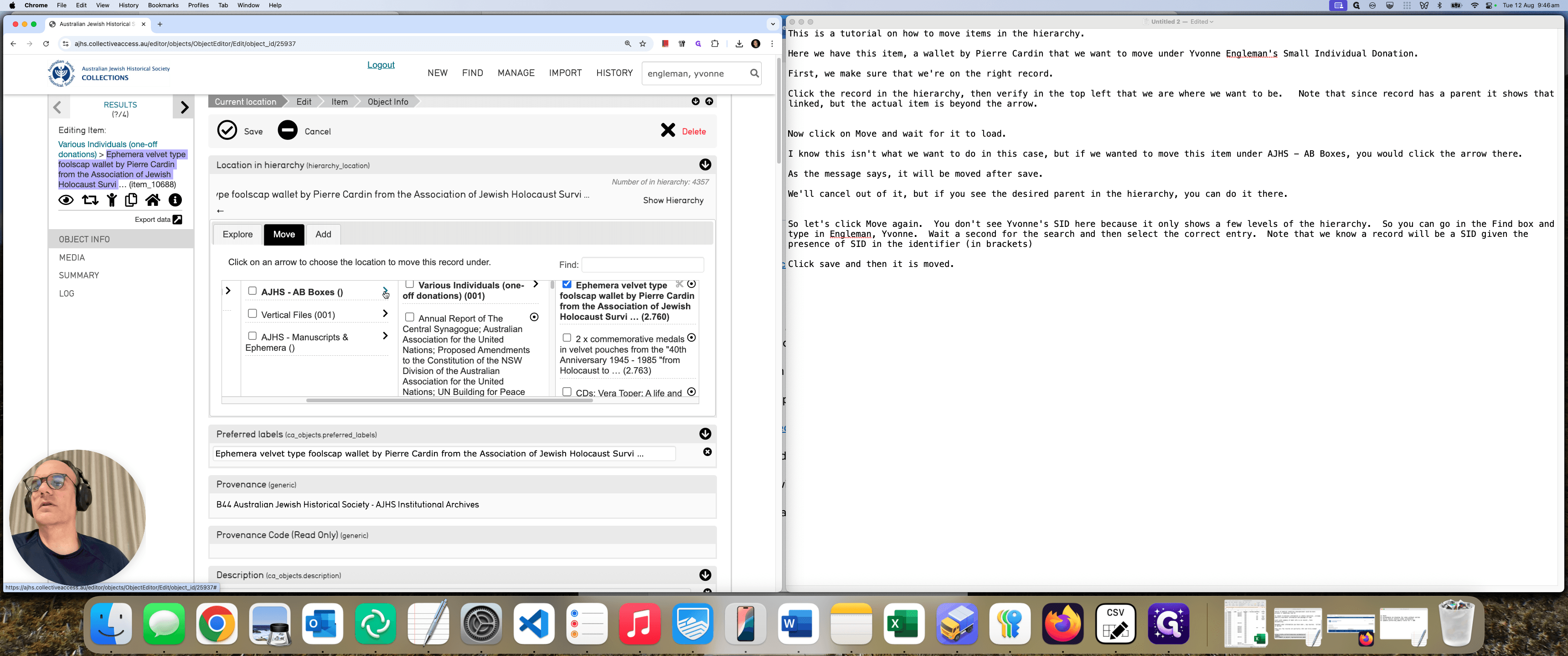Click the Logout link
The width and height of the screenshot is (1568, 656).
381,65
